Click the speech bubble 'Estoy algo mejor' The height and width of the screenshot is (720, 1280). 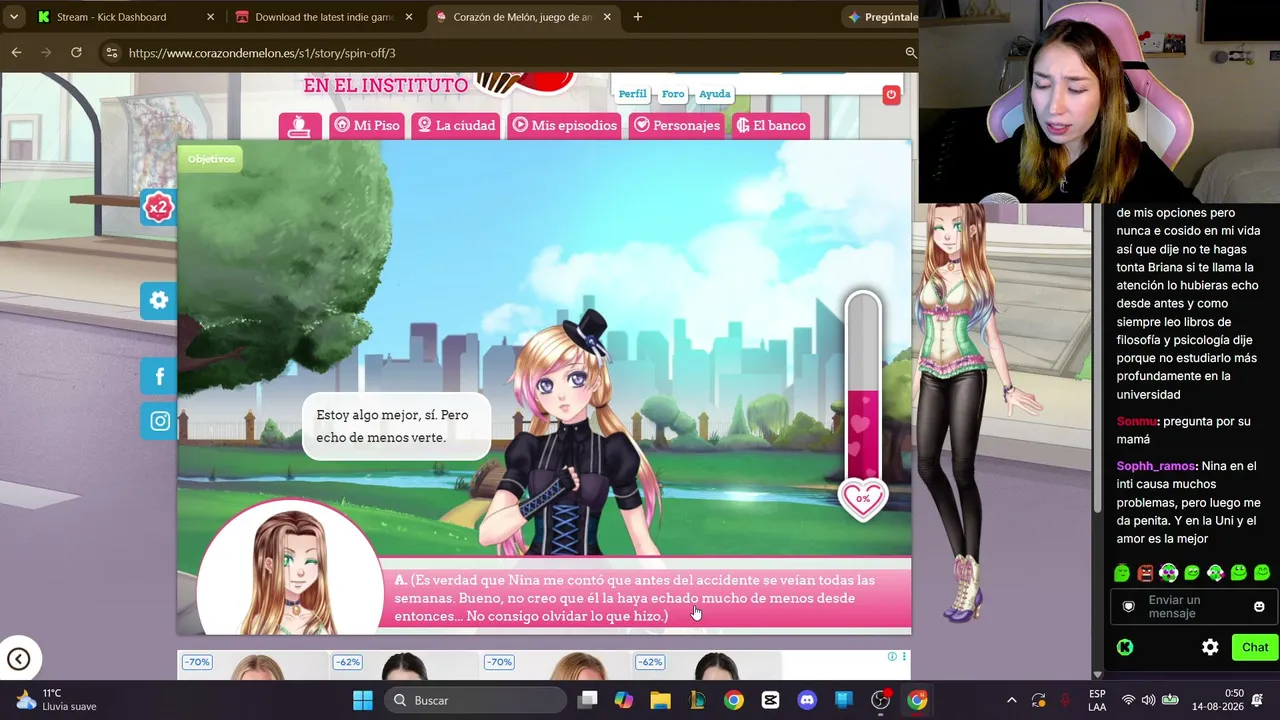(x=396, y=426)
